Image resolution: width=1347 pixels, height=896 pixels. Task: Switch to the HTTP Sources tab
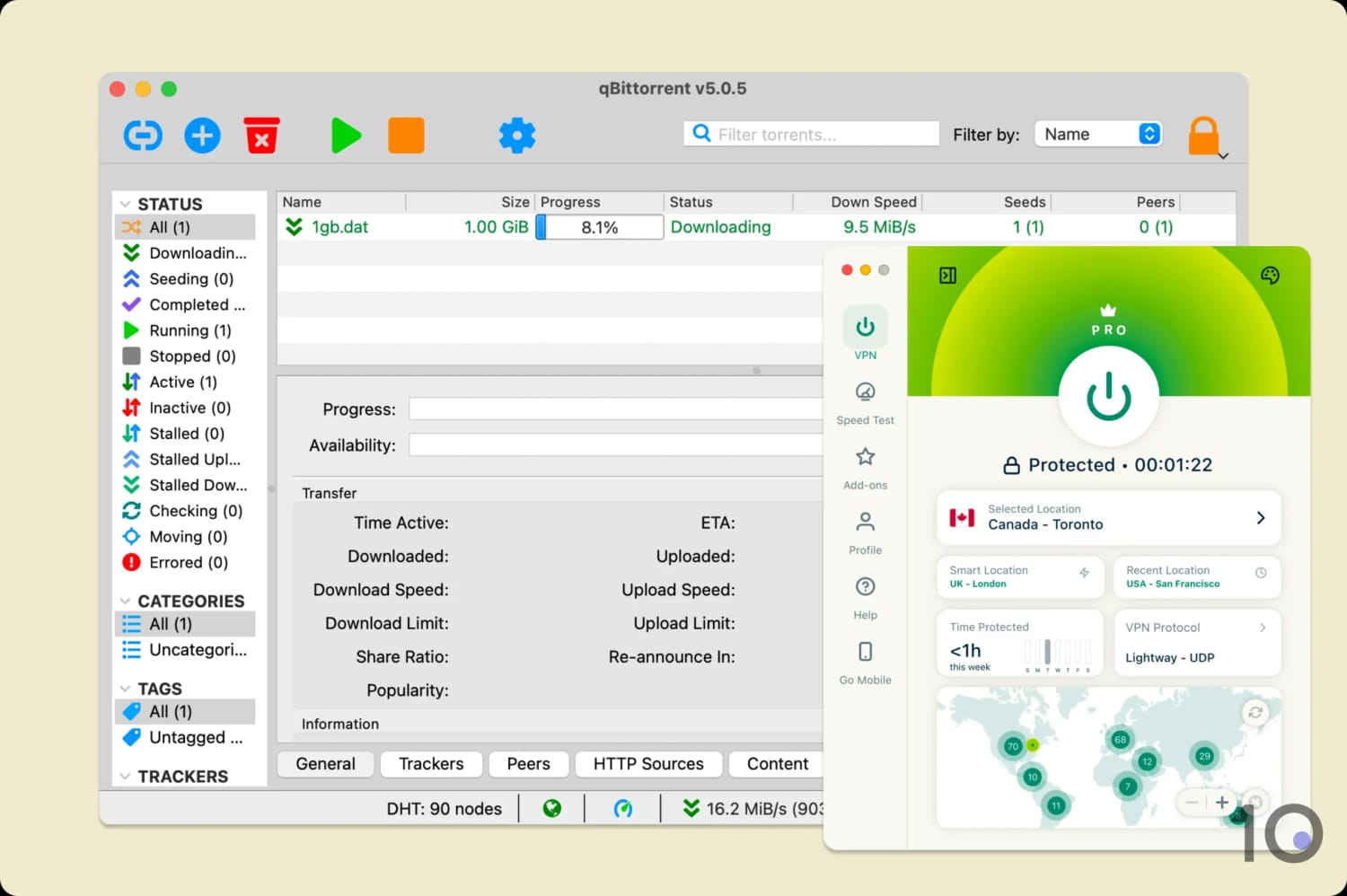pos(648,764)
